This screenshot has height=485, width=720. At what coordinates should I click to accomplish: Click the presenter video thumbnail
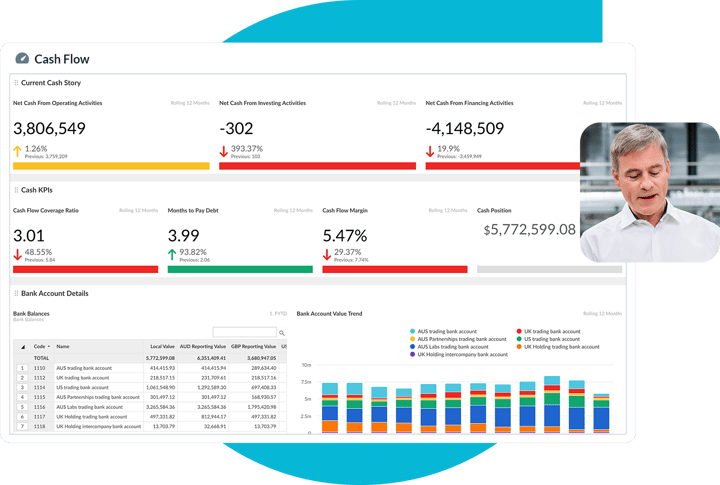[x=650, y=192]
